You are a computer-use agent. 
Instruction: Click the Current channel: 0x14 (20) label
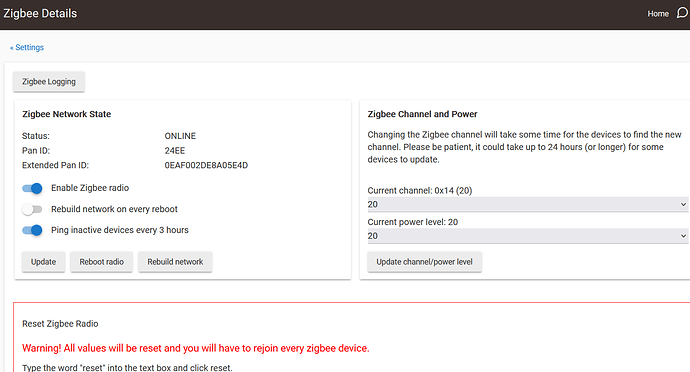click(x=420, y=191)
